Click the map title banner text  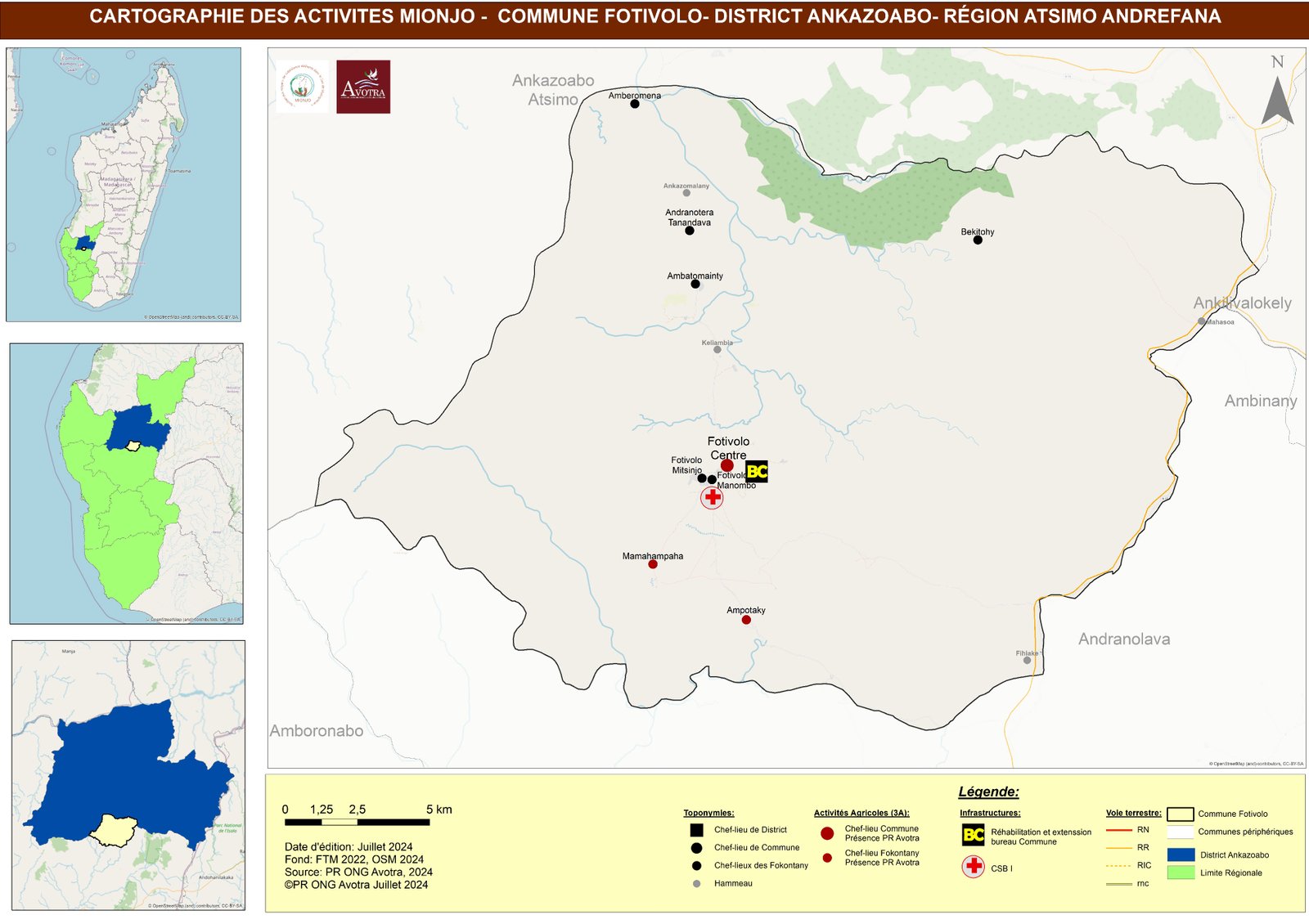pos(654,16)
